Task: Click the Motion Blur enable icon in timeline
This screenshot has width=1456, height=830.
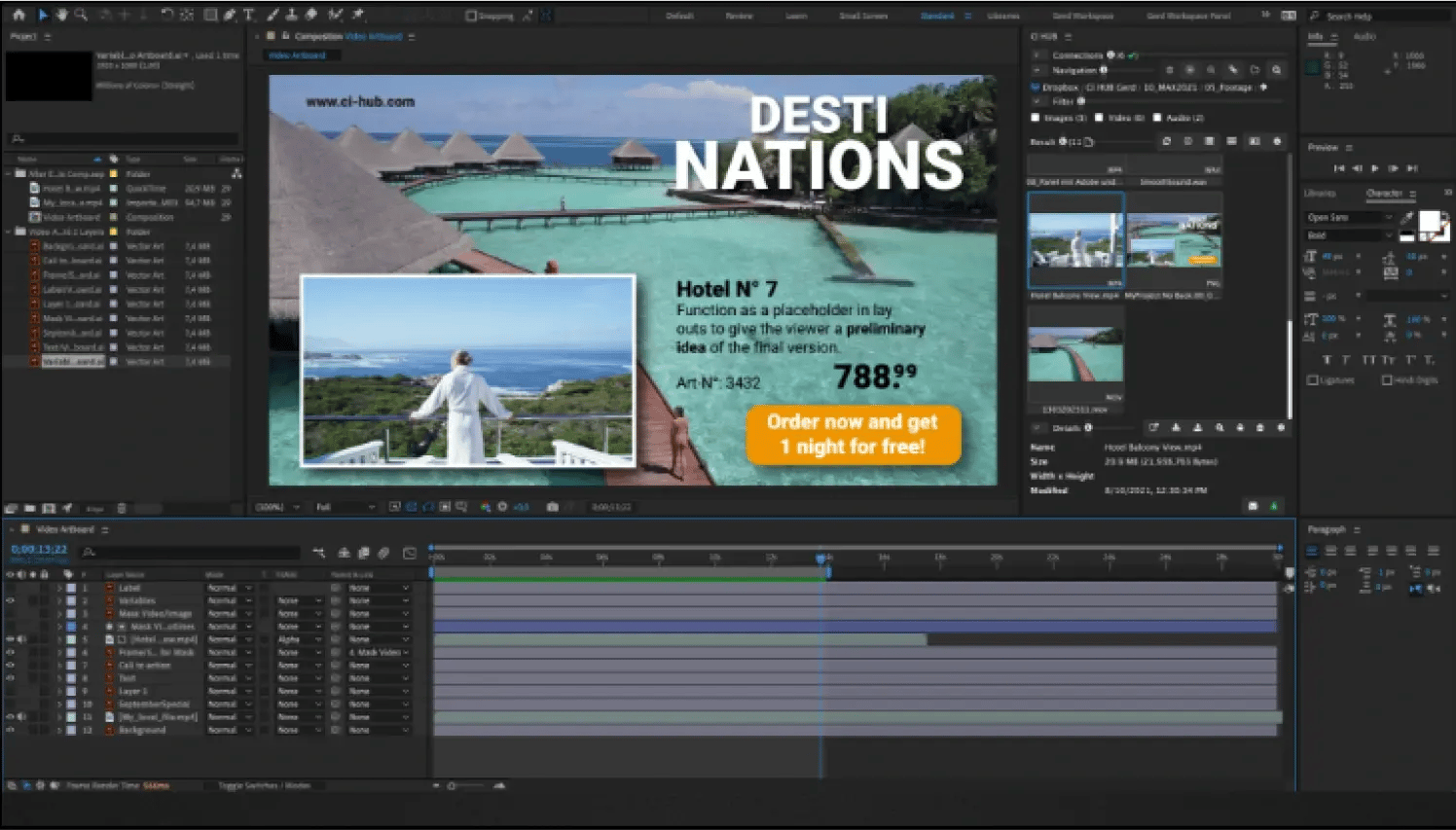Action: click(x=383, y=553)
